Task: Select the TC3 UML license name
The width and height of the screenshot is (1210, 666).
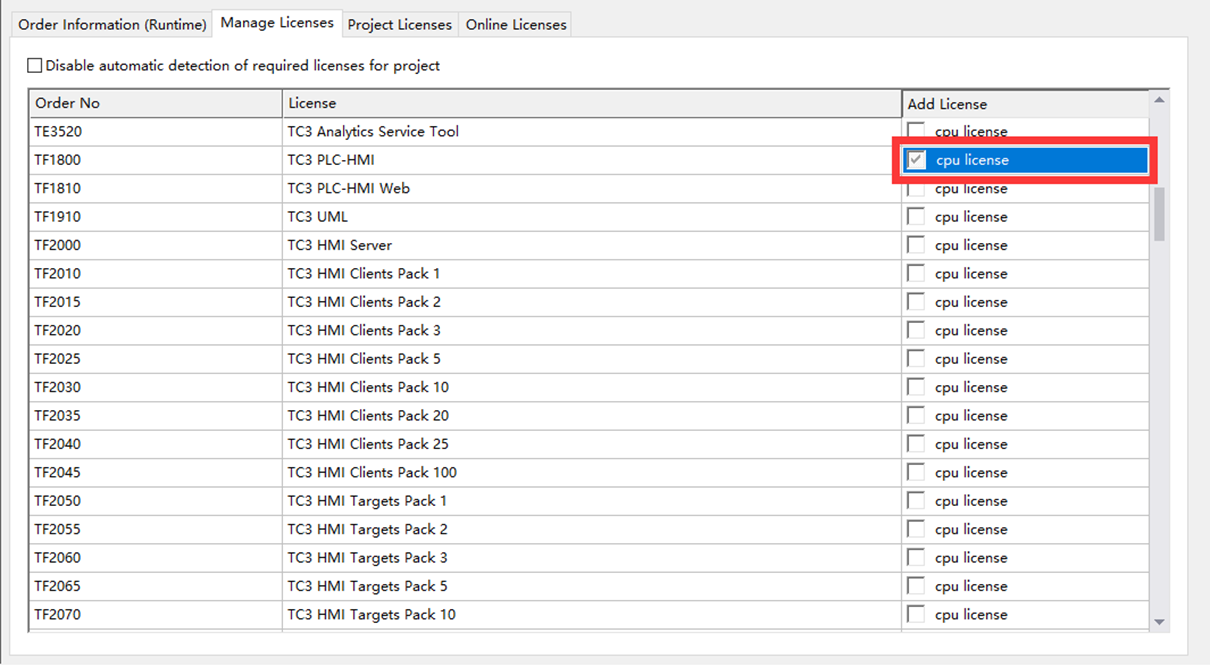Action: 318,216
